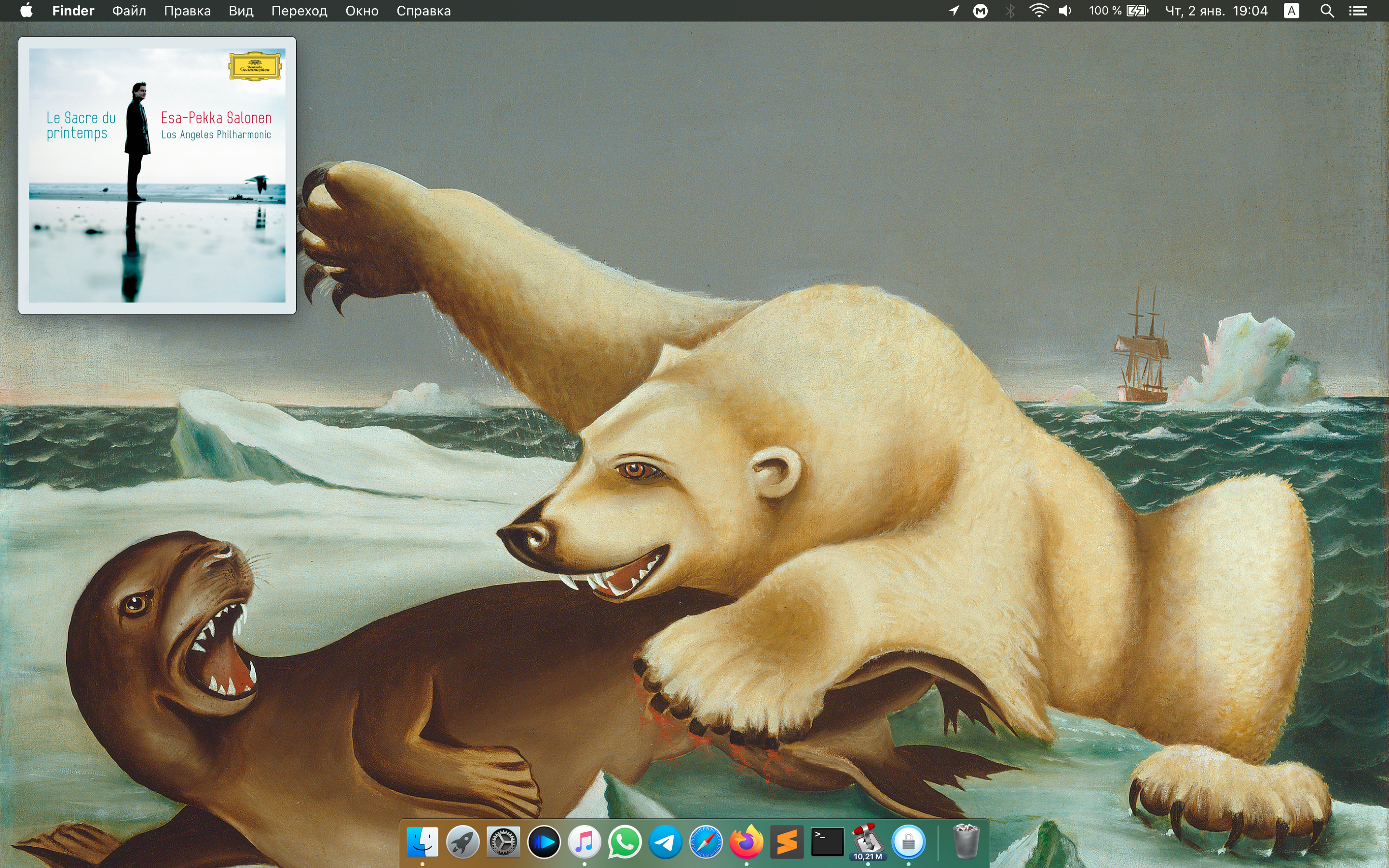
Task: Open the blue padlock VPN app
Action: [908, 842]
